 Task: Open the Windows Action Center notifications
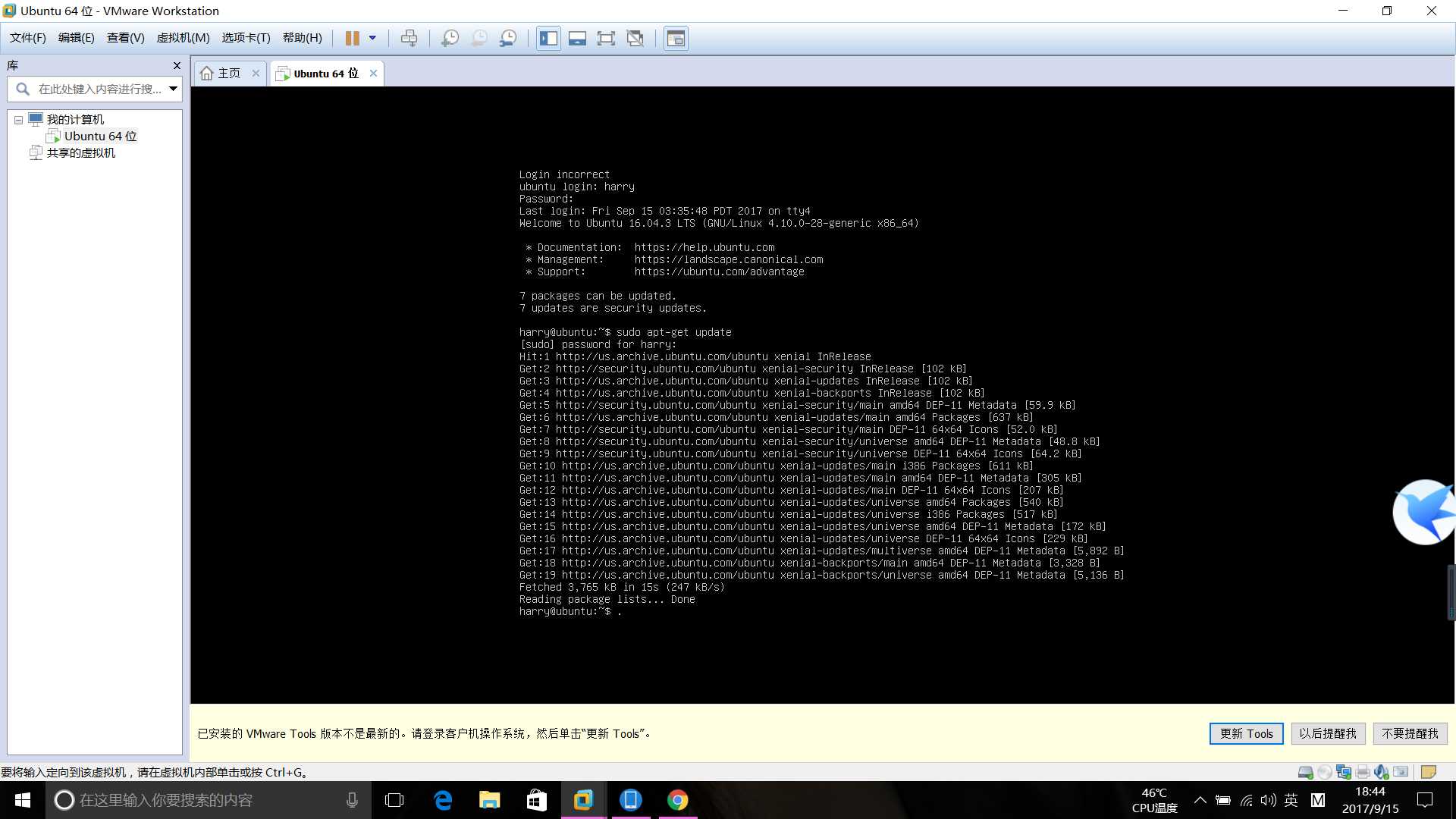1425,800
